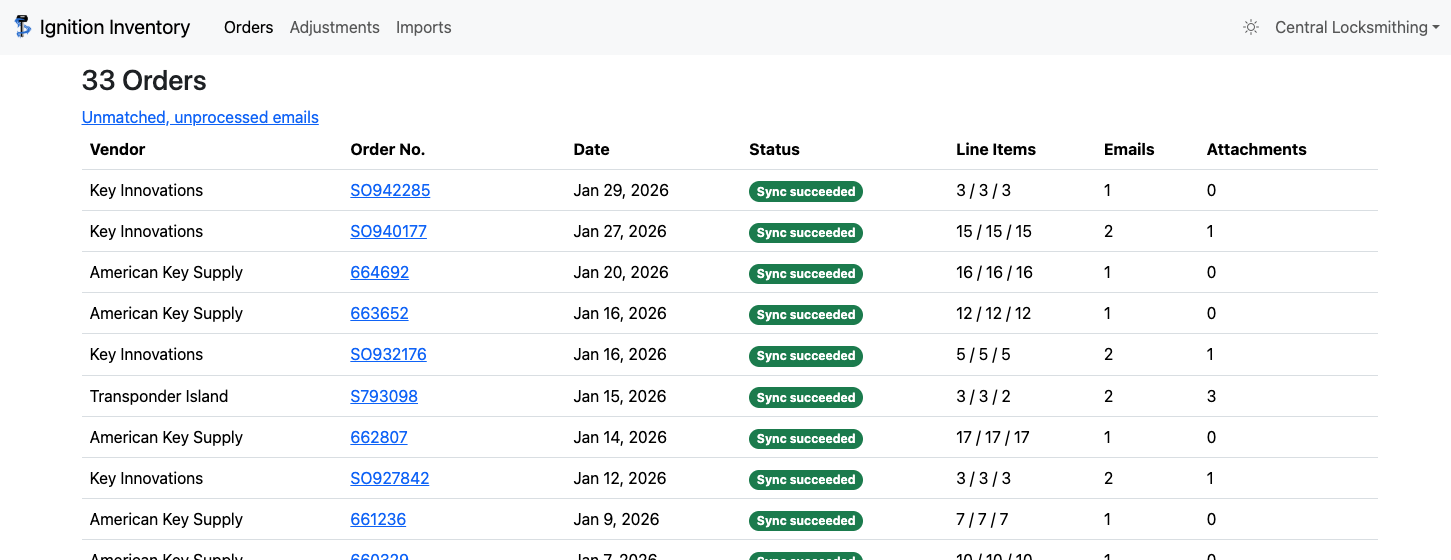Click the Status column header
This screenshot has height=560, width=1451.
click(x=774, y=149)
